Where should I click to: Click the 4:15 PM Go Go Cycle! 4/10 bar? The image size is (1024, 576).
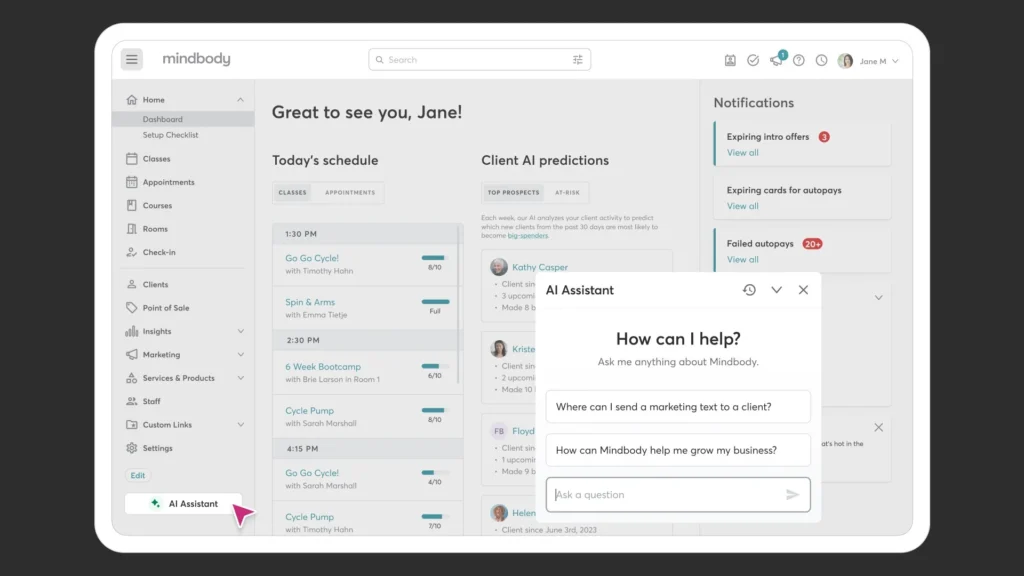click(x=435, y=473)
